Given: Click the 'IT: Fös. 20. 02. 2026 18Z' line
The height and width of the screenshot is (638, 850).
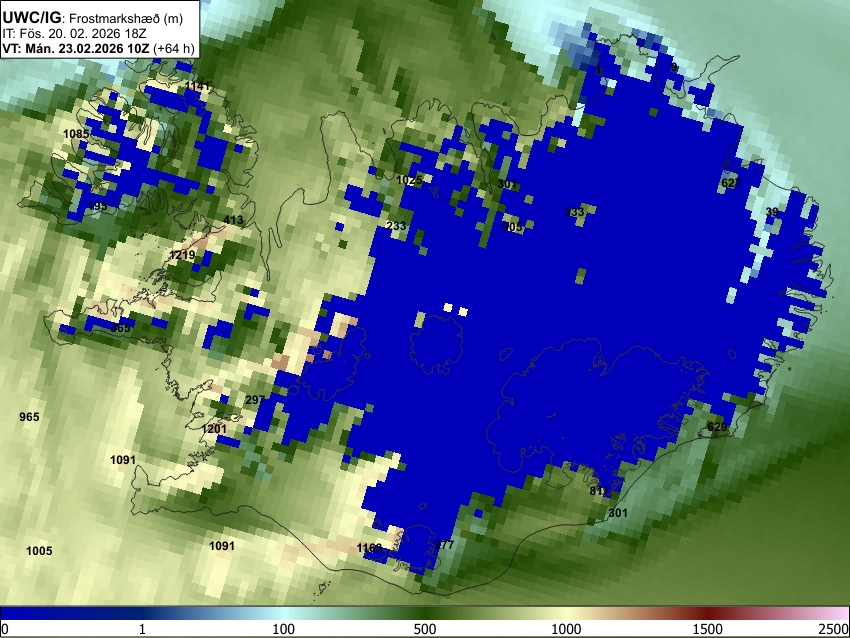Looking at the screenshot, I should [74, 34].
